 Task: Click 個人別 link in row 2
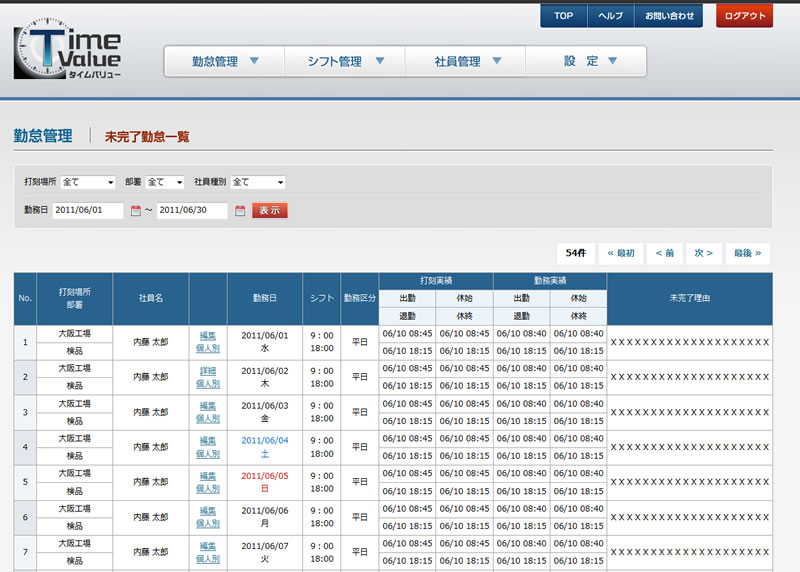pyautogui.click(x=208, y=384)
